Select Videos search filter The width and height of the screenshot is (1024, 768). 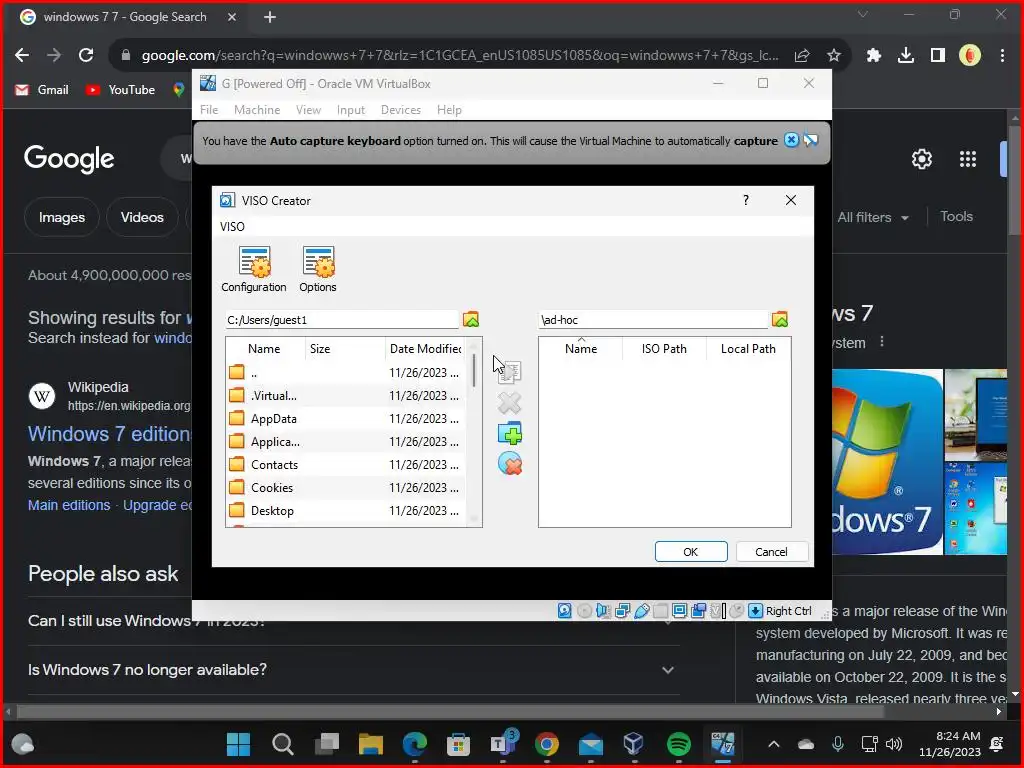(x=142, y=217)
